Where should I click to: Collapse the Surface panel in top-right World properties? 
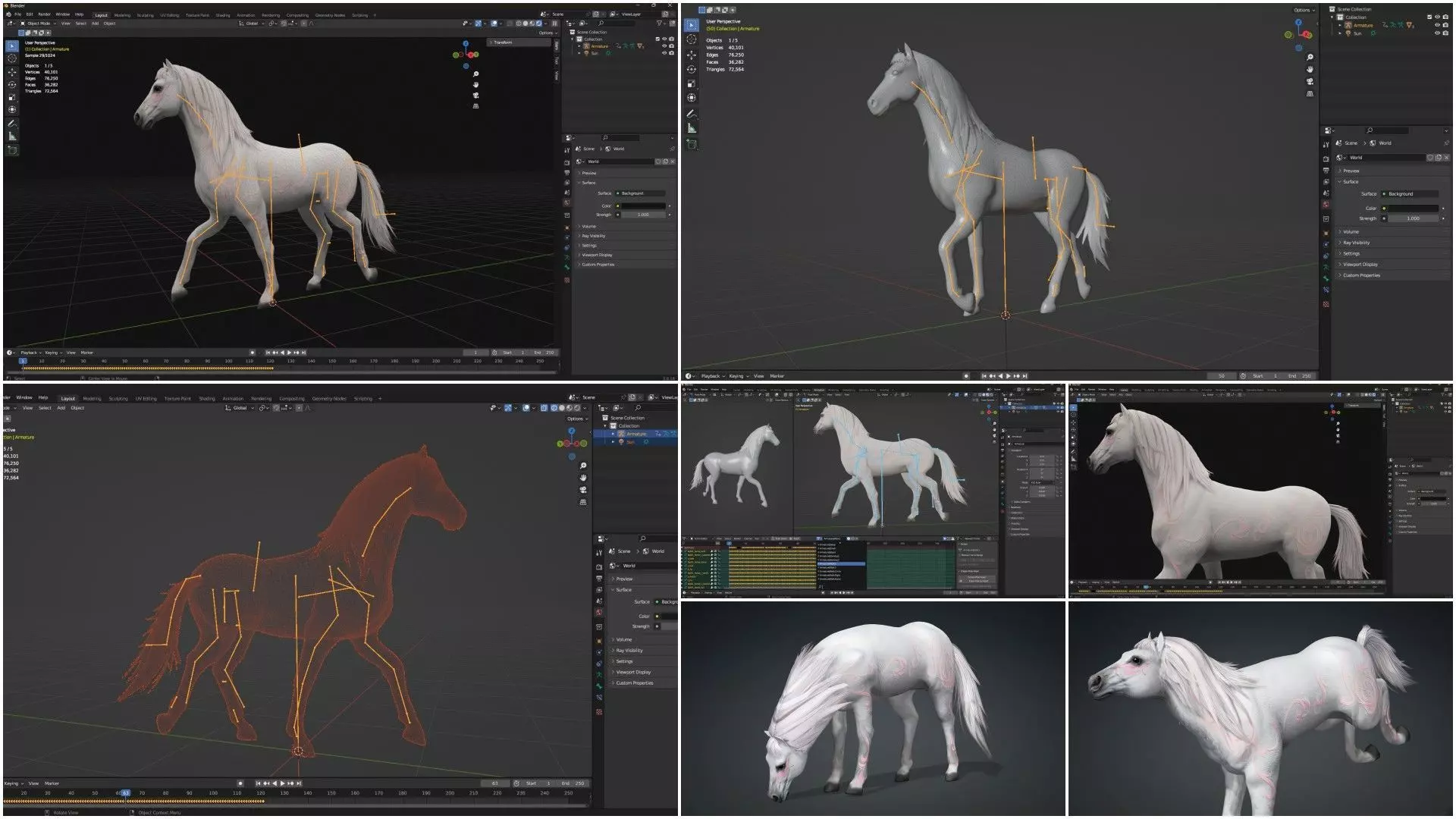click(1394, 182)
